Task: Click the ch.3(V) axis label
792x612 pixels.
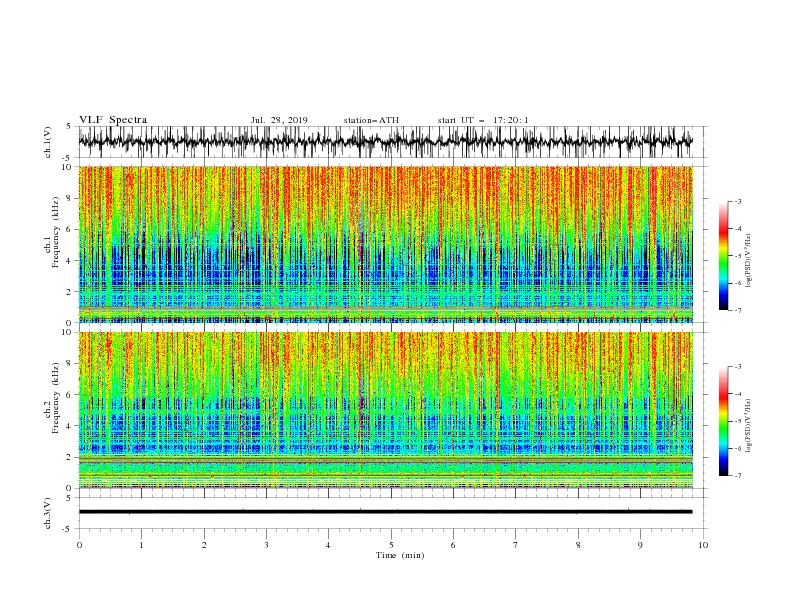Action: click(48, 513)
